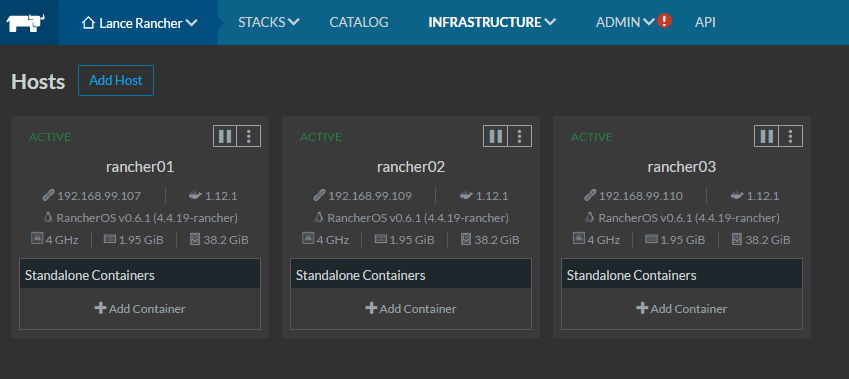This screenshot has height=379, width=849.
Task: Open the rancher02 more actions menu
Action: point(520,136)
